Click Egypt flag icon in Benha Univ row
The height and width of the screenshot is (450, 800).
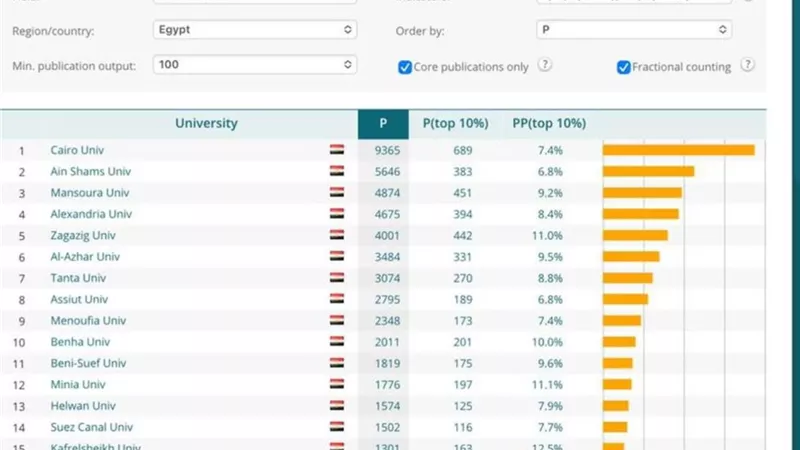click(337, 341)
